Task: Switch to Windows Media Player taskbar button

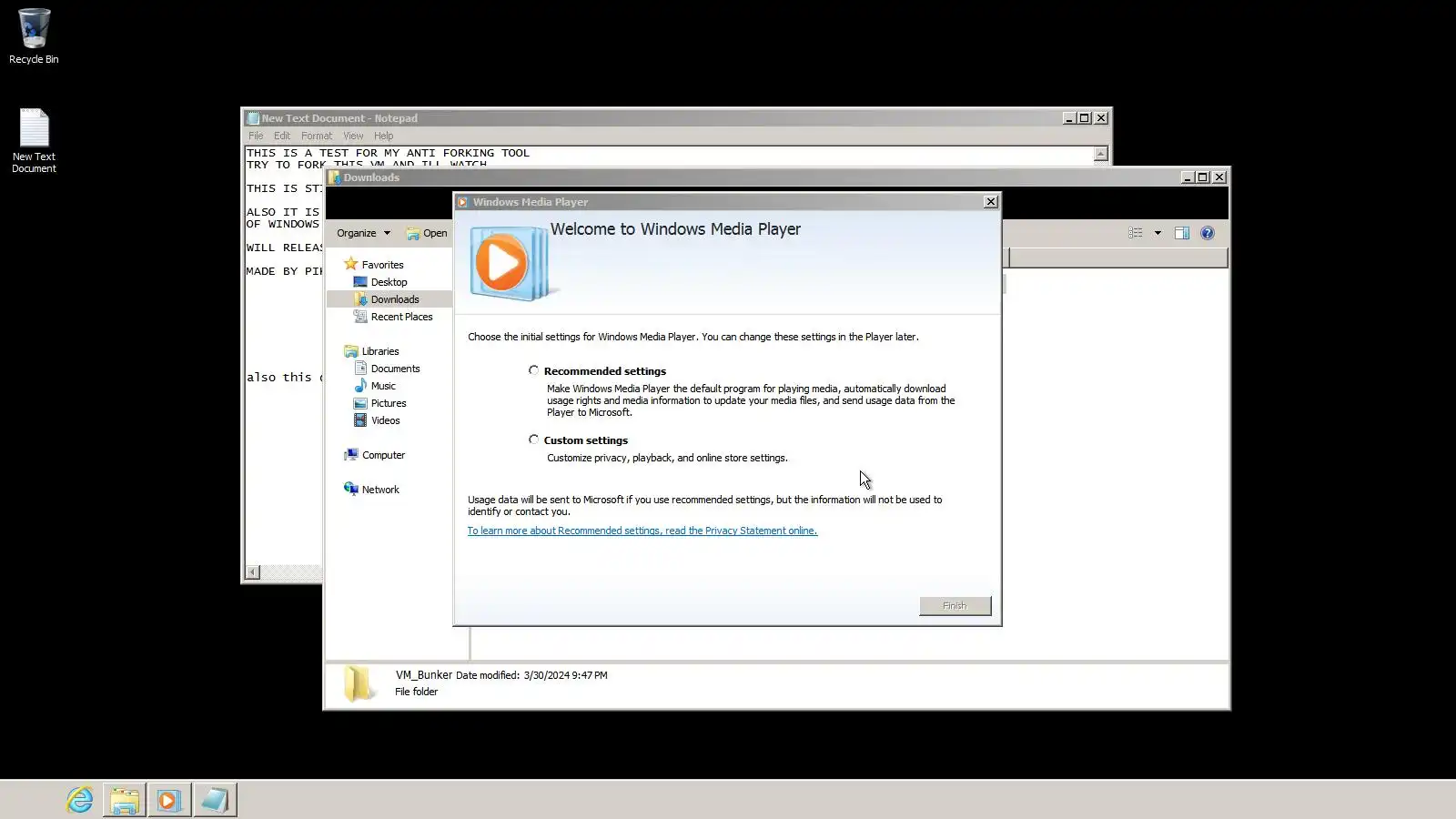Action: [169, 800]
